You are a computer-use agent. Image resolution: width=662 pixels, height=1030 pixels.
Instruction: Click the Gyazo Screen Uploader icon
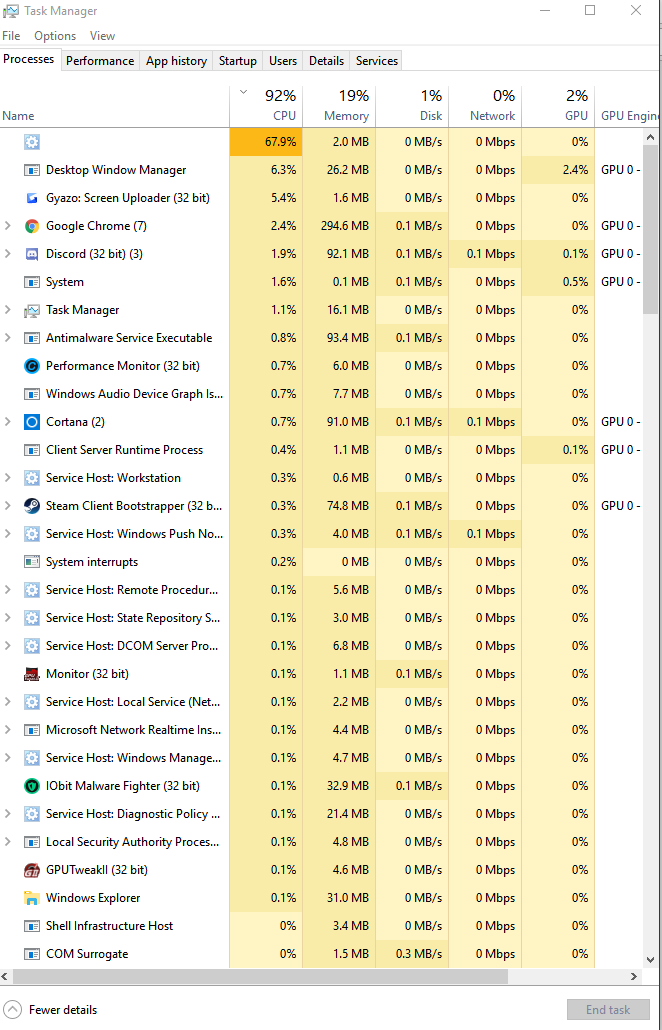tap(32, 198)
